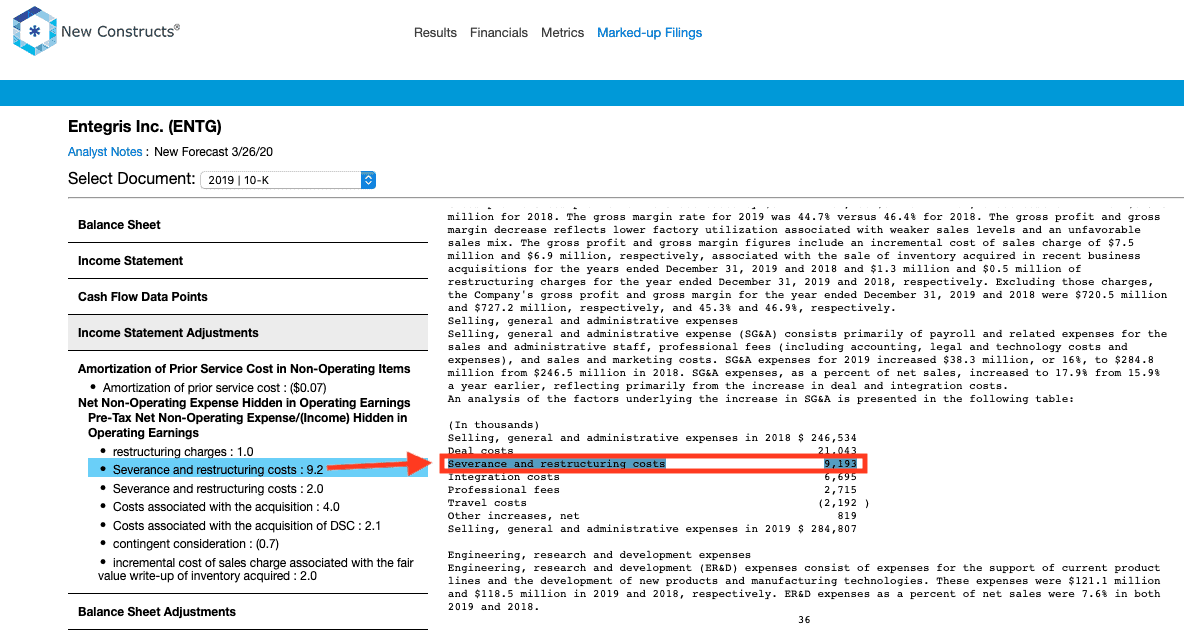Click the New Constructs brand name text
Screen dimensions: 1184x641
(119, 31)
